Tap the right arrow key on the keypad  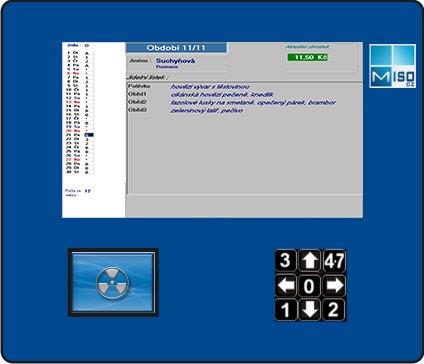click(x=334, y=286)
